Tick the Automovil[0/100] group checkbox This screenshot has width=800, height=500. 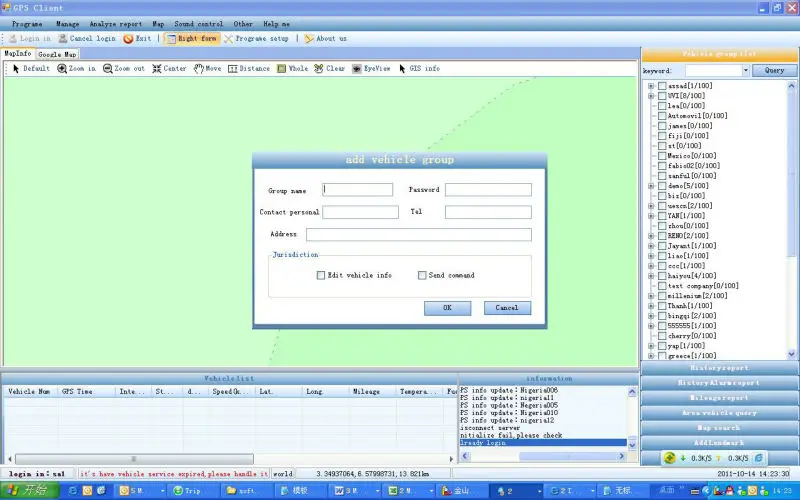click(662, 116)
